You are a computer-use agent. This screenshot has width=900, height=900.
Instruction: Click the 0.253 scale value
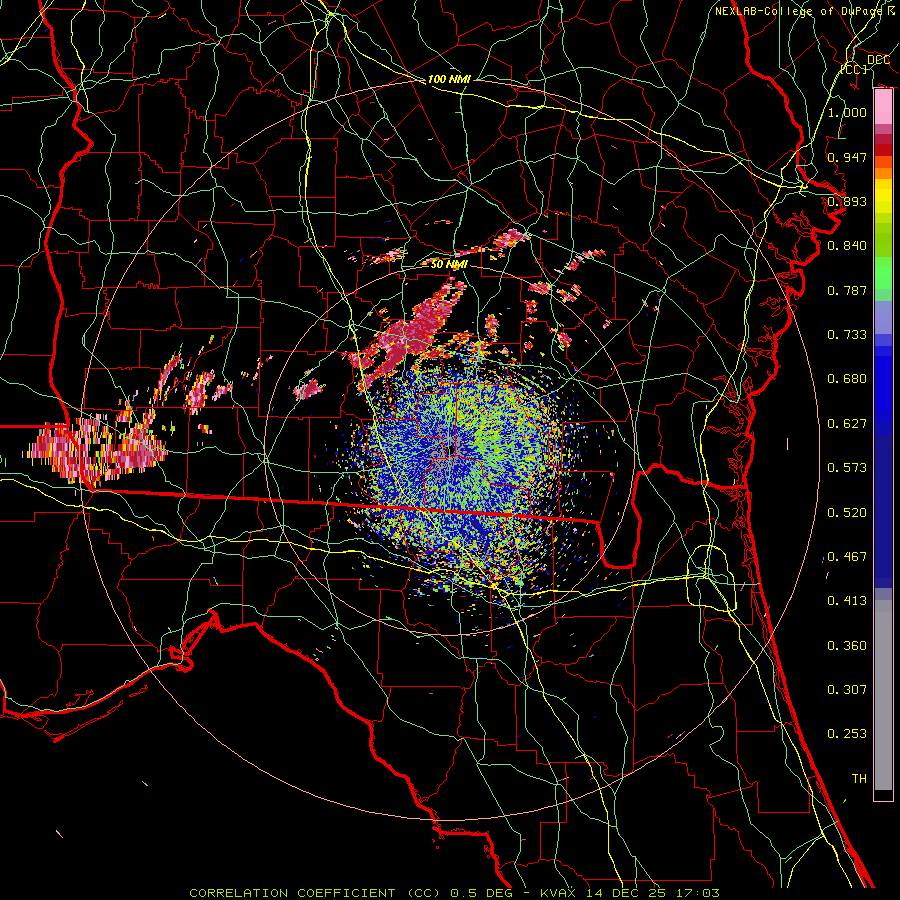pyautogui.click(x=847, y=734)
